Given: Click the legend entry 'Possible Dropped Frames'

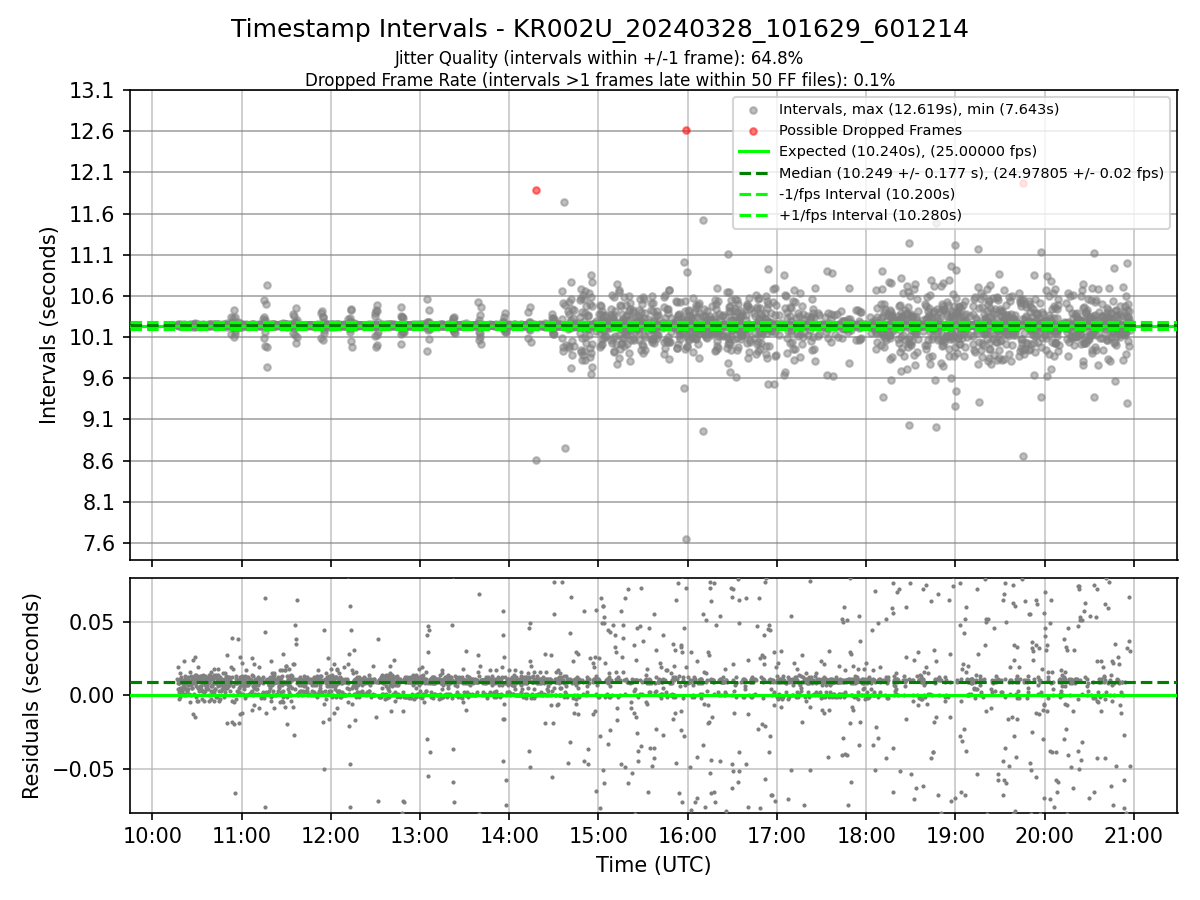Looking at the screenshot, I should (x=870, y=130).
